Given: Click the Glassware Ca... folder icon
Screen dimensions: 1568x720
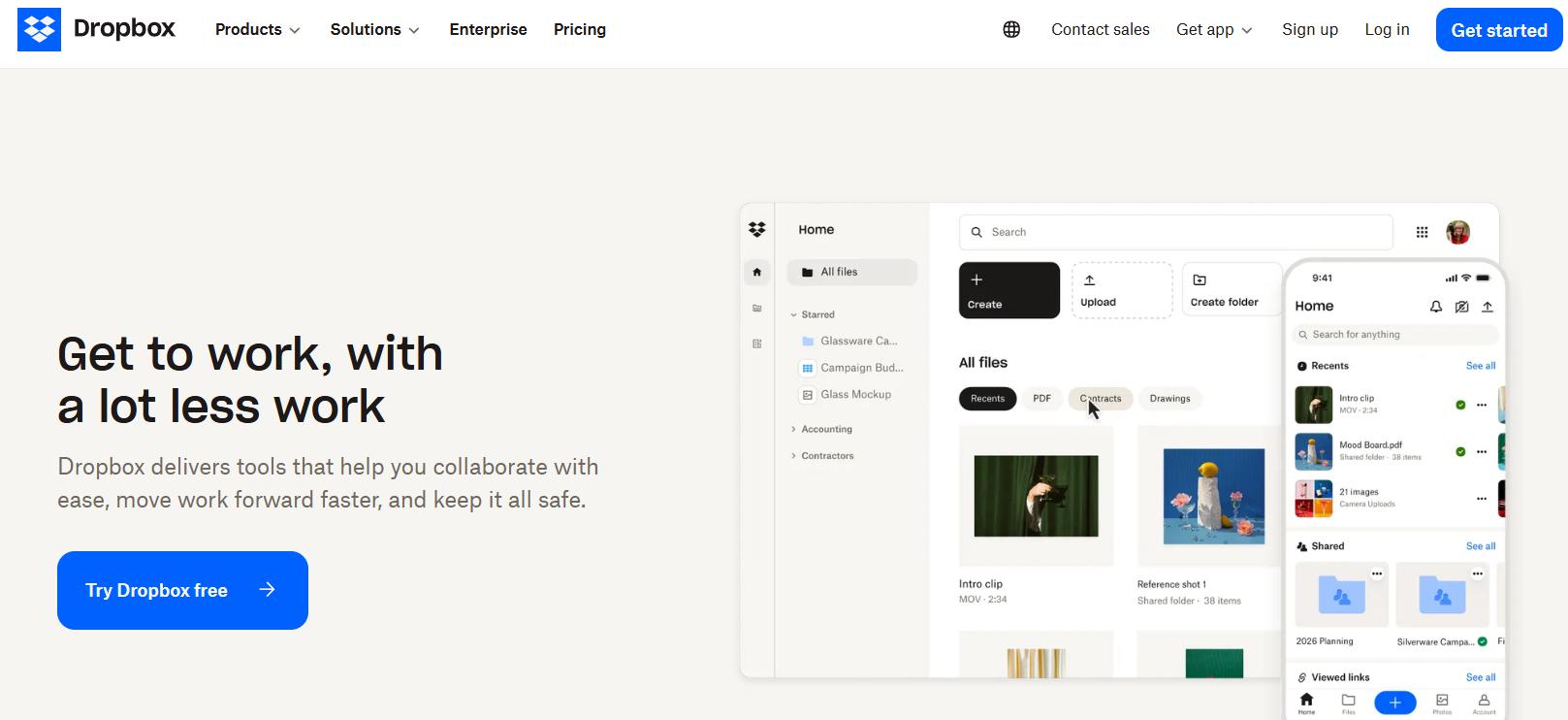Looking at the screenshot, I should [x=808, y=341].
